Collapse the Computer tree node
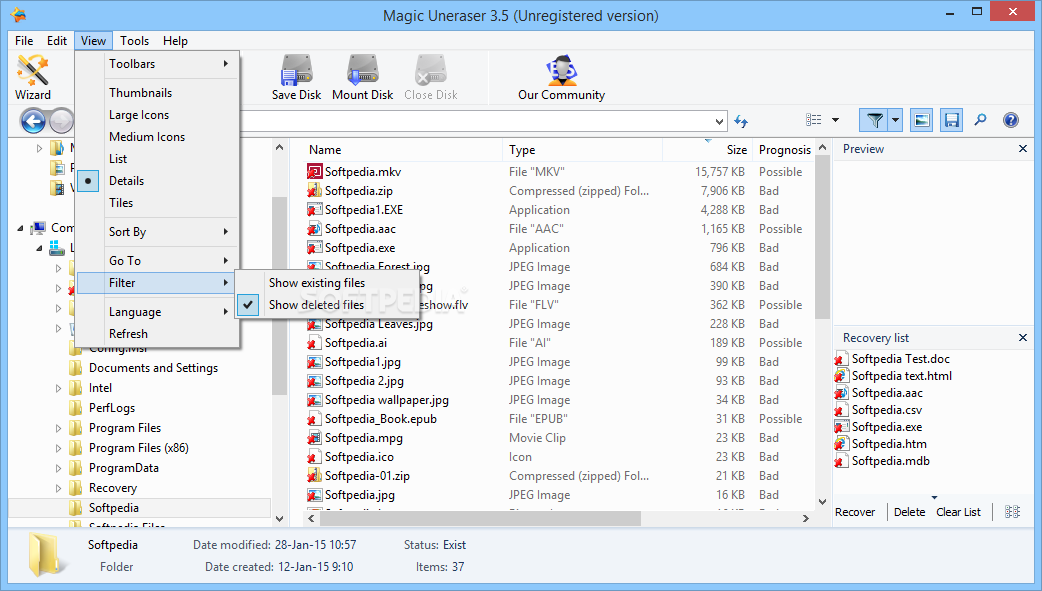 [x=20, y=229]
